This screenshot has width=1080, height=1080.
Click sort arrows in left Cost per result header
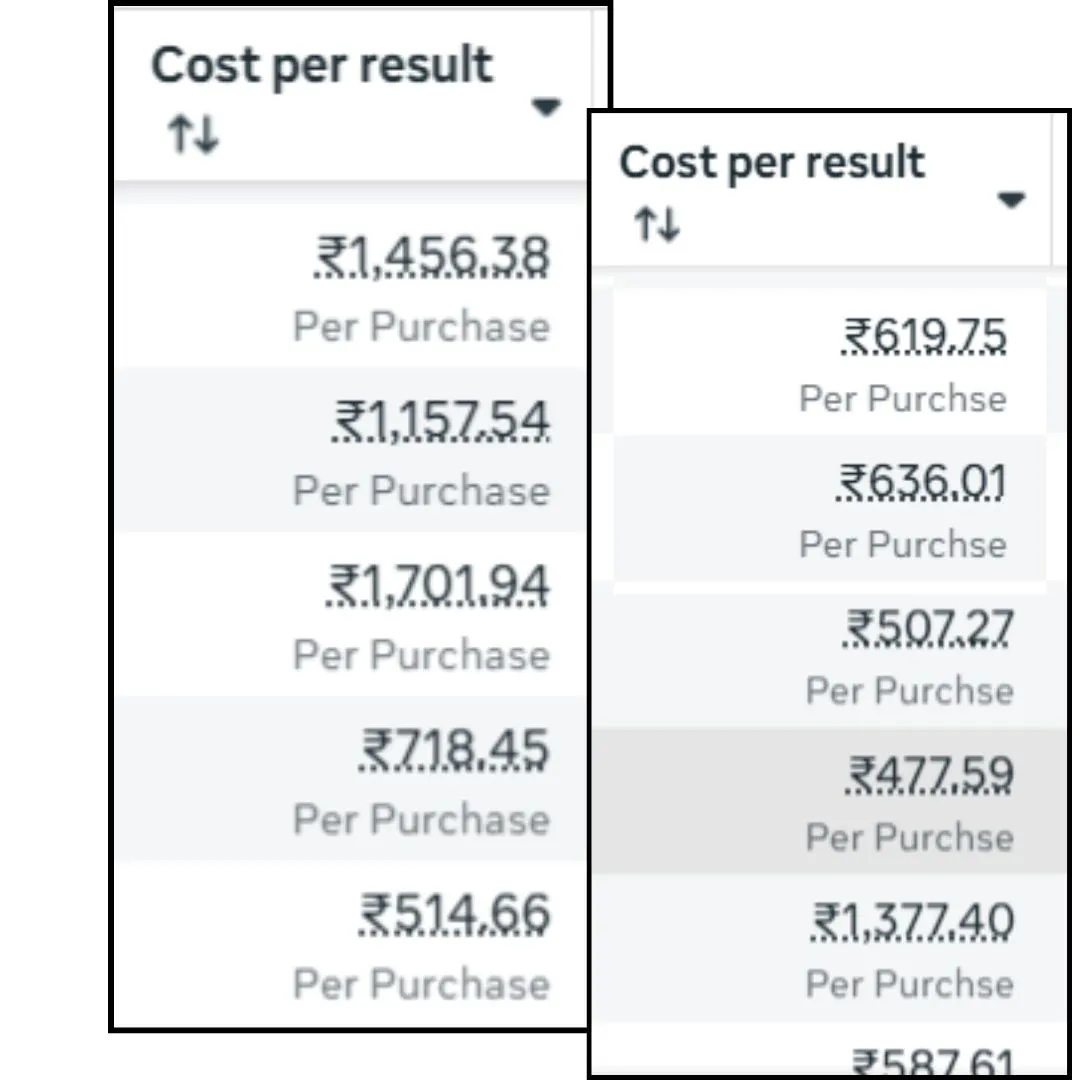coord(193,135)
